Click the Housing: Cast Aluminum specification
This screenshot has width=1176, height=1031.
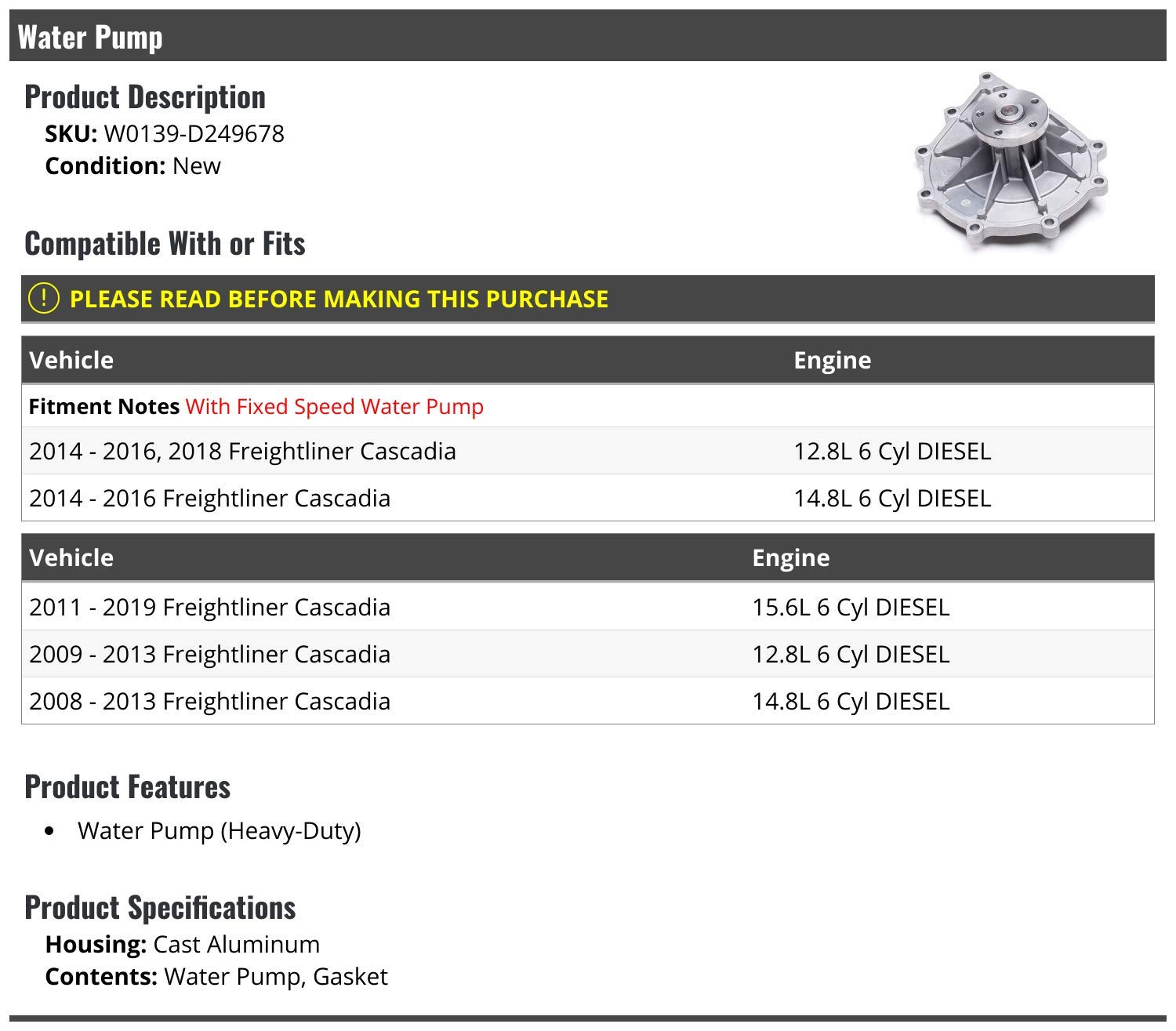point(183,945)
